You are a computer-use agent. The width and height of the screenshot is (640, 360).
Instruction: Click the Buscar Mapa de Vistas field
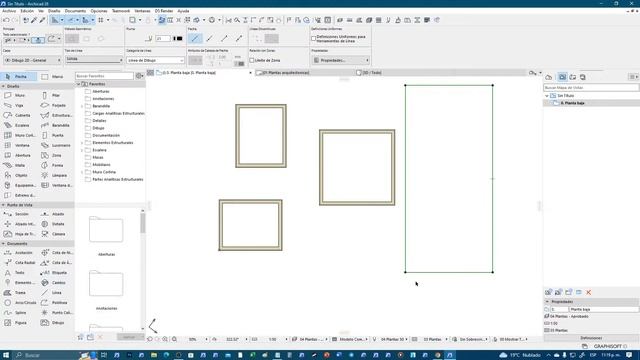pyautogui.click(x=591, y=87)
